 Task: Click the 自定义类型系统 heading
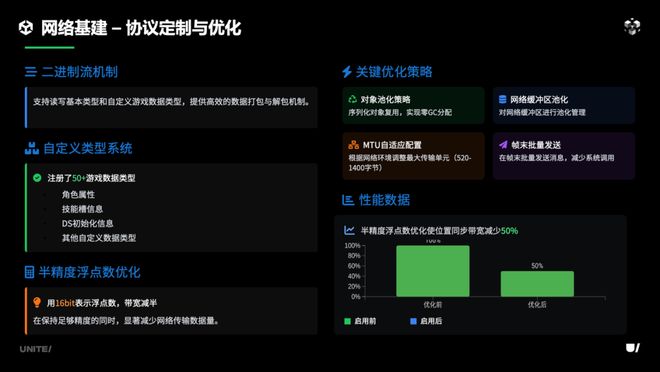point(88,148)
